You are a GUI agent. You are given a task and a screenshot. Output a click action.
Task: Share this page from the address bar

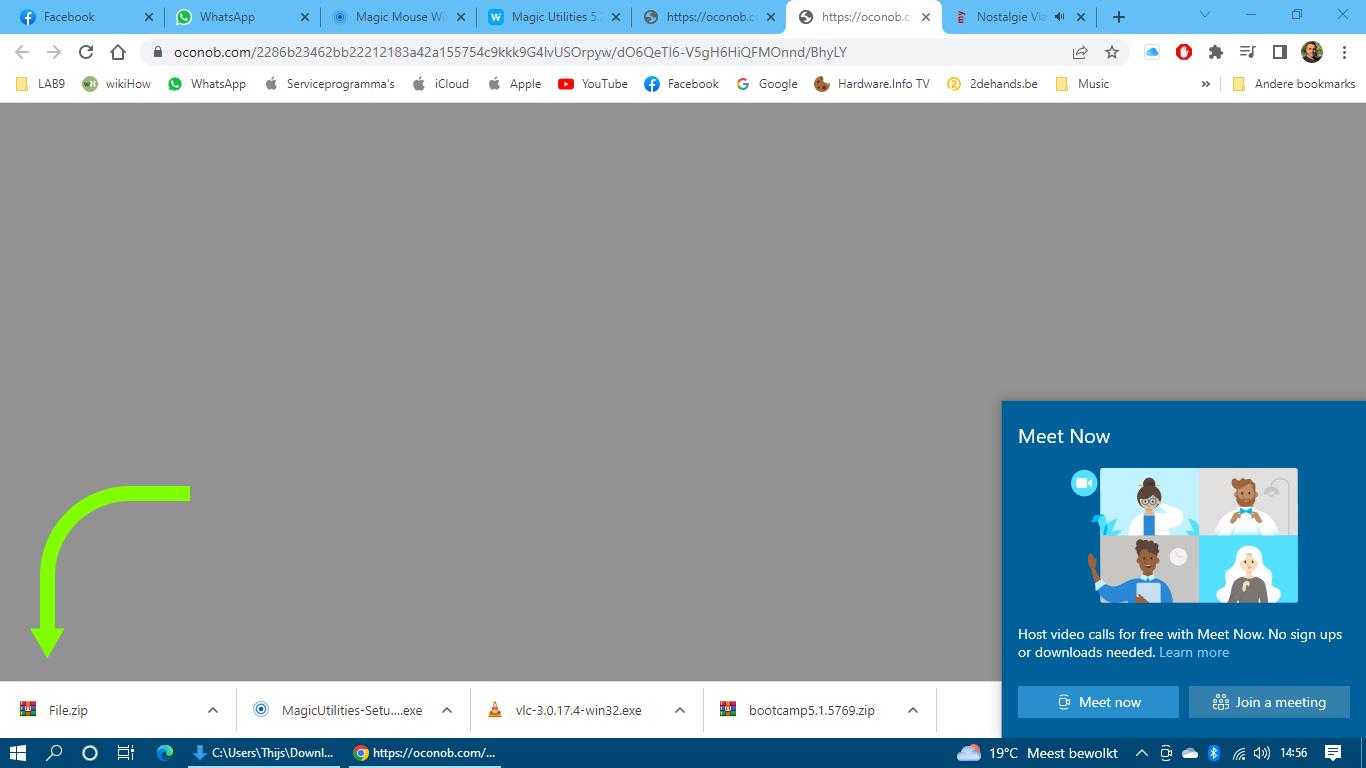coord(1080,52)
